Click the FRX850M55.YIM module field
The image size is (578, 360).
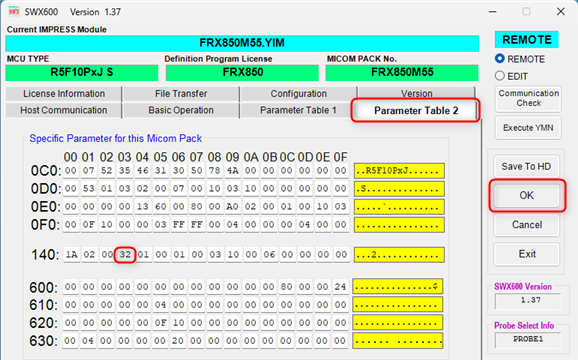click(x=242, y=43)
